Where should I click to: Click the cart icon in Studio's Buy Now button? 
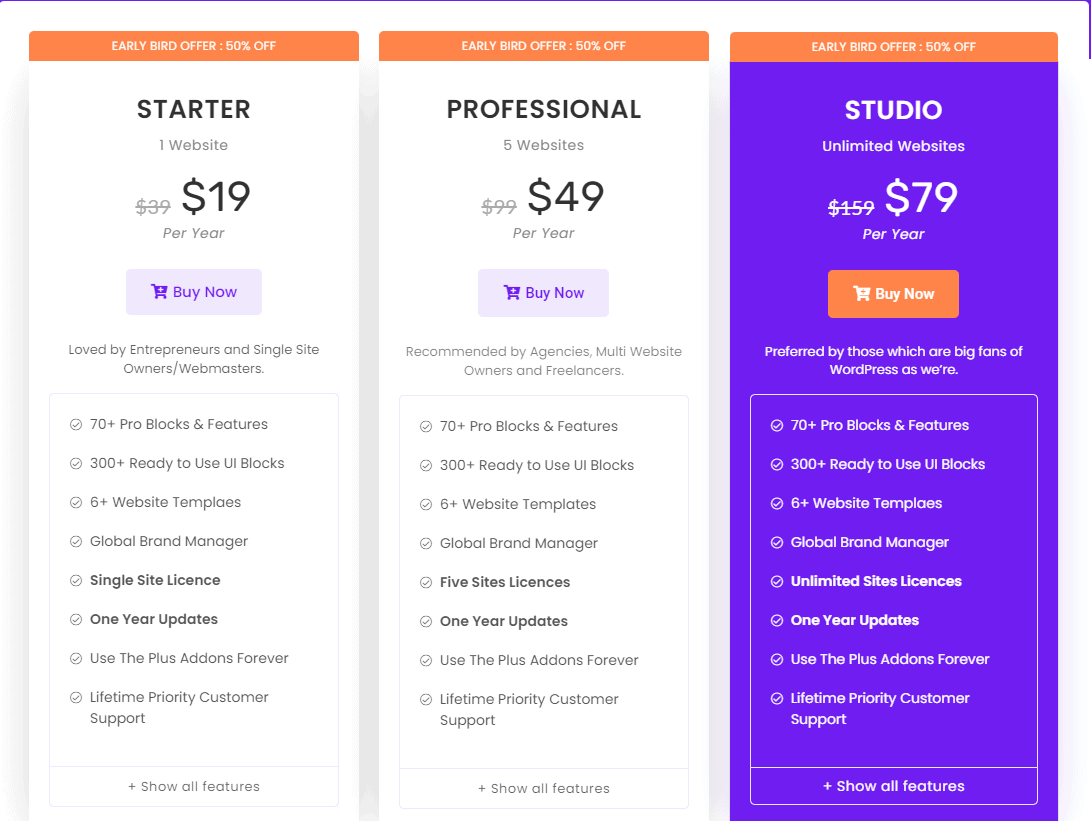coord(860,294)
